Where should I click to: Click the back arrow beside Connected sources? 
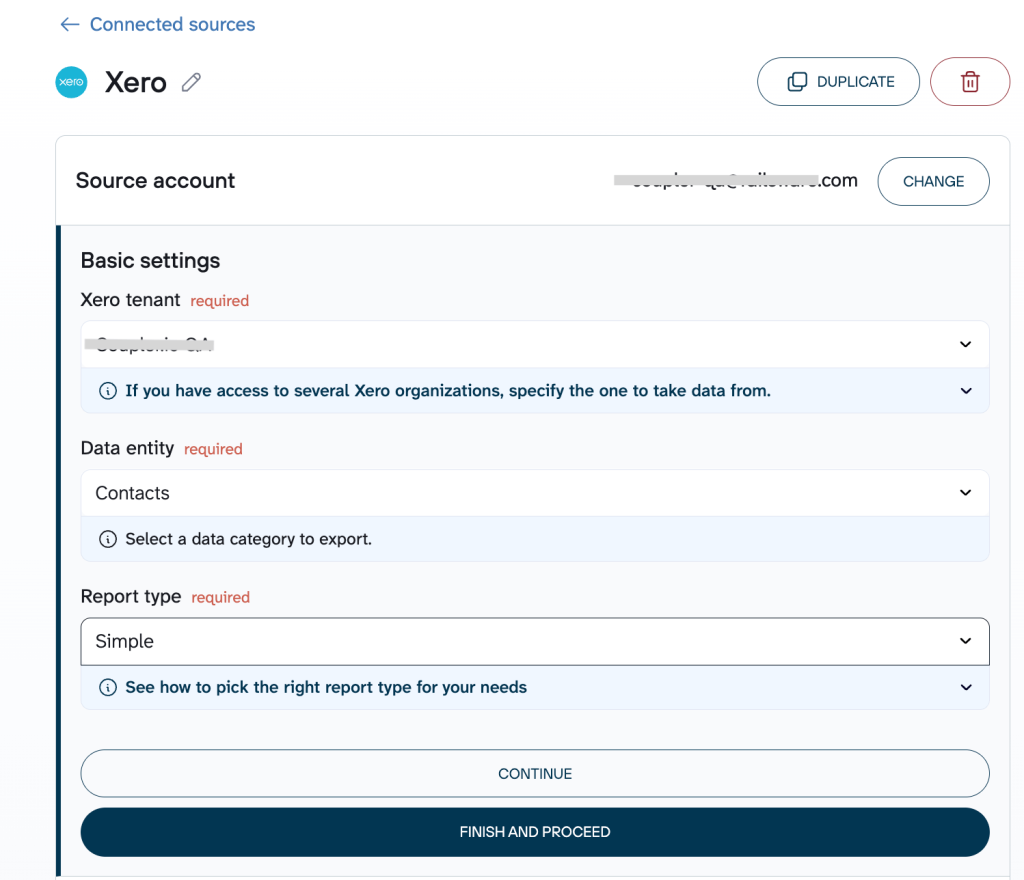click(69, 24)
